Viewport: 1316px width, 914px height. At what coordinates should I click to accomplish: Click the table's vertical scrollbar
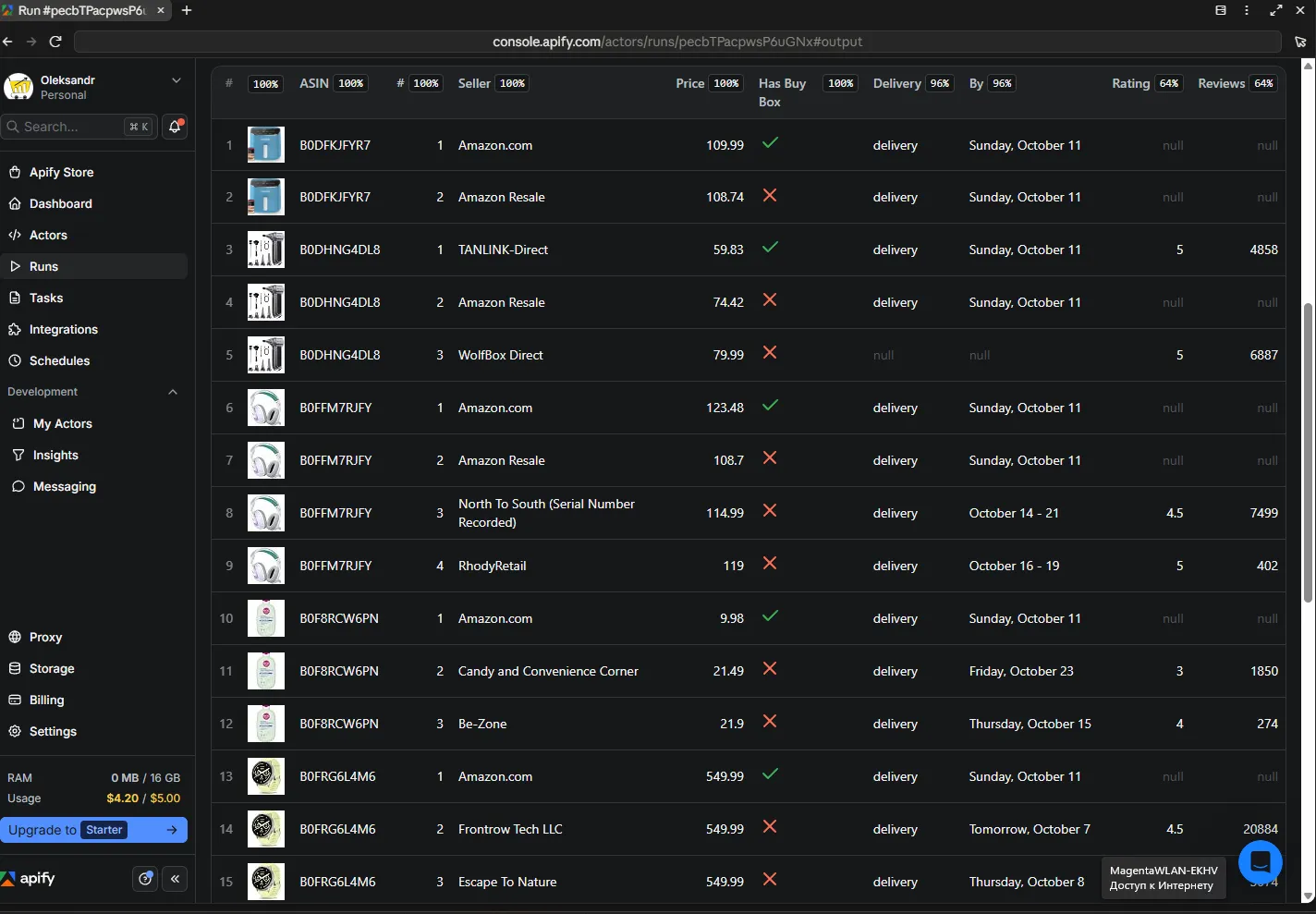tap(1308, 453)
